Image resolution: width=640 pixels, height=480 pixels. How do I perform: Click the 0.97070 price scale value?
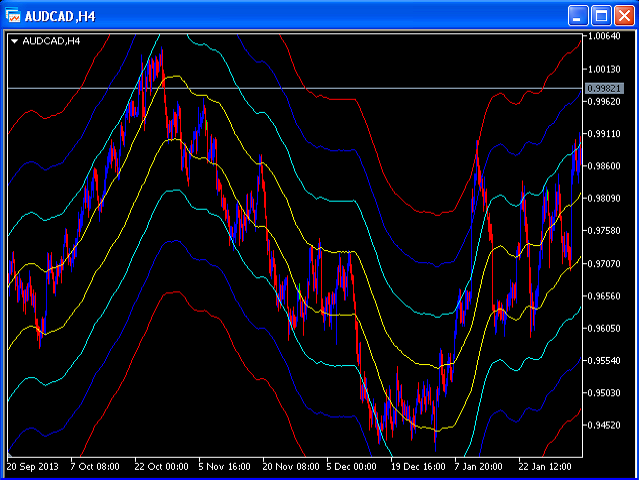point(604,263)
